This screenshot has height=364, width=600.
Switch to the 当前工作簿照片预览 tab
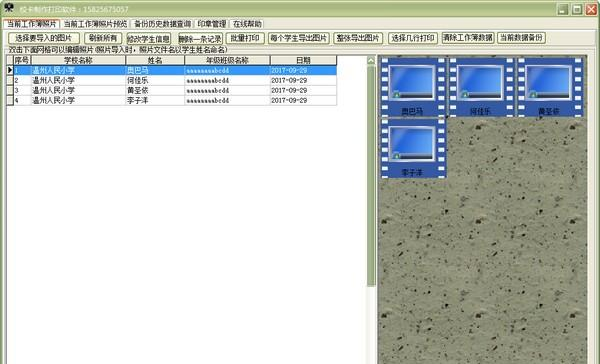[x=95, y=24]
